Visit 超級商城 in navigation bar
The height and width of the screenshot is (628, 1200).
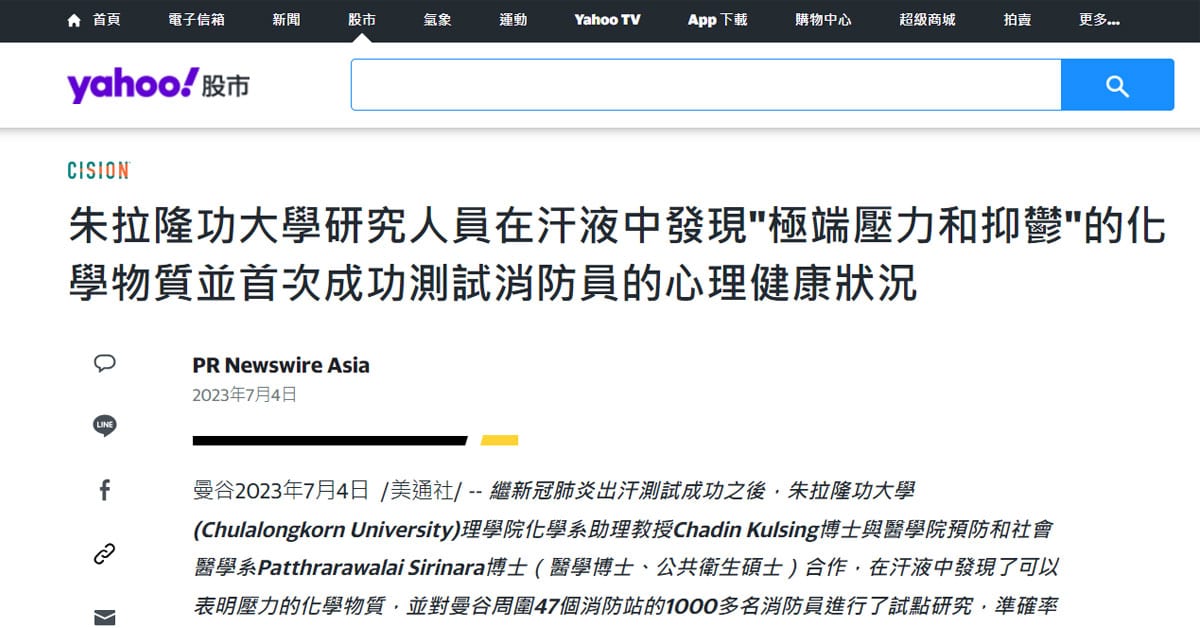(927, 20)
